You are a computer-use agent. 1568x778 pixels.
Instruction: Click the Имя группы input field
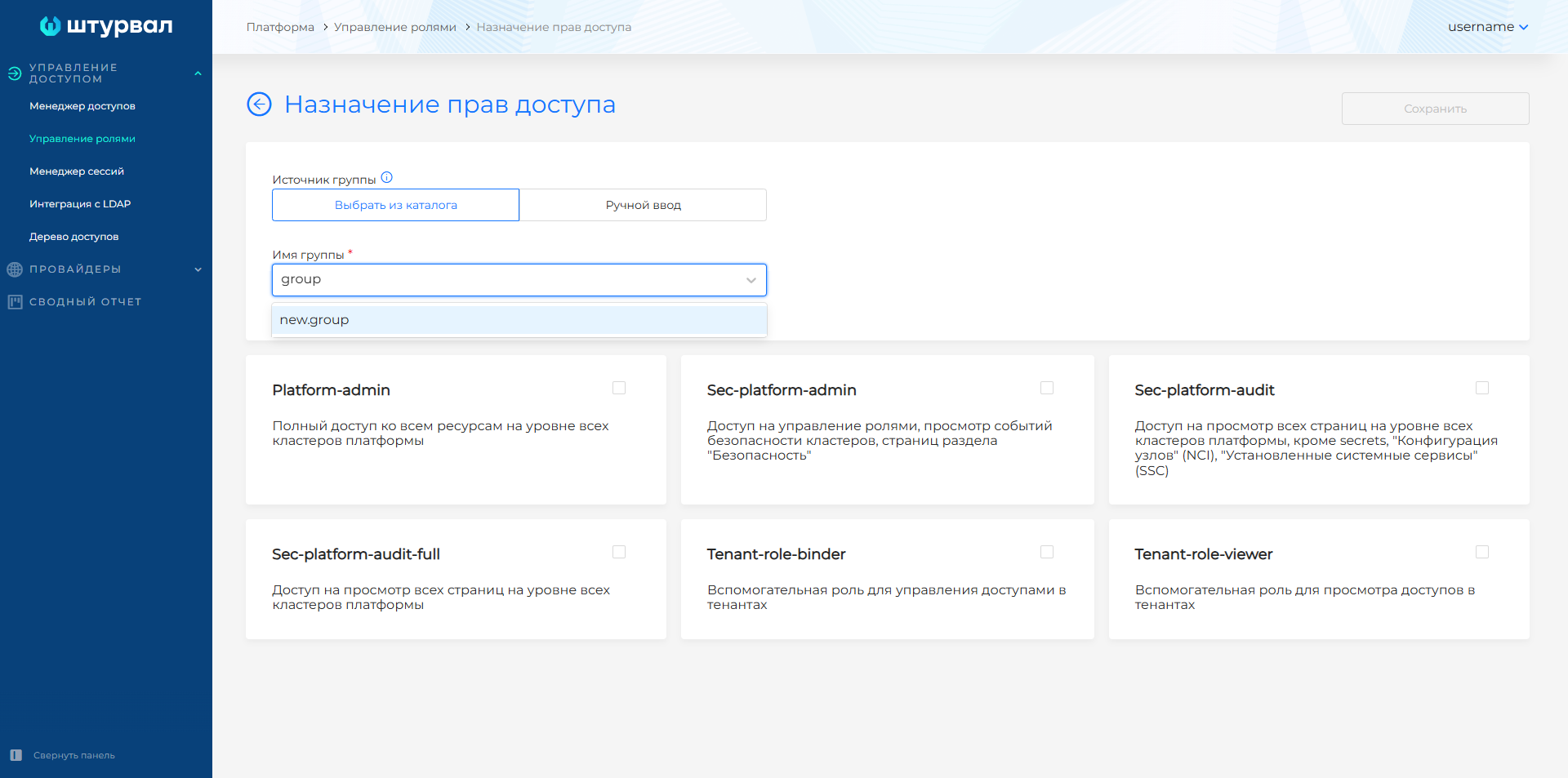(506, 280)
